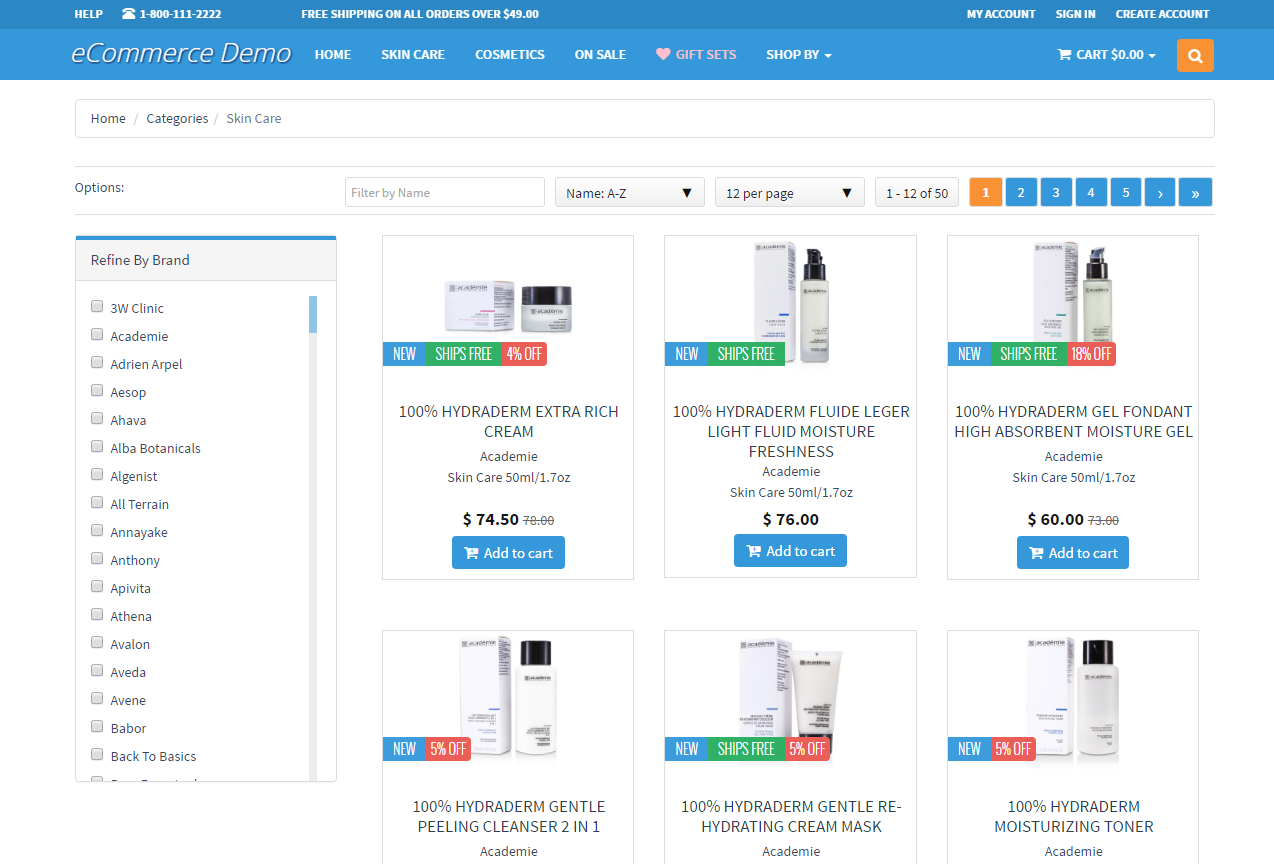Go to page 3 of results
The image size is (1274, 864).
point(1055,192)
